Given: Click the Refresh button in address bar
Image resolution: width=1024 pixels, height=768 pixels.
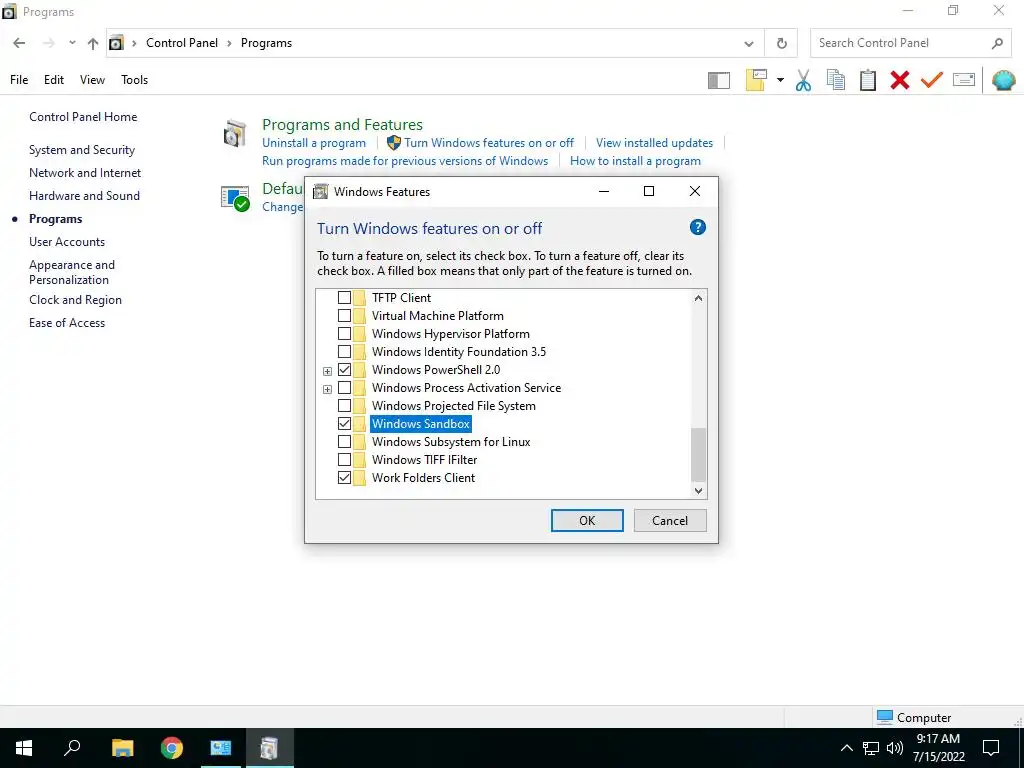Looking at the screenshot, I should [x=782, y=43].
